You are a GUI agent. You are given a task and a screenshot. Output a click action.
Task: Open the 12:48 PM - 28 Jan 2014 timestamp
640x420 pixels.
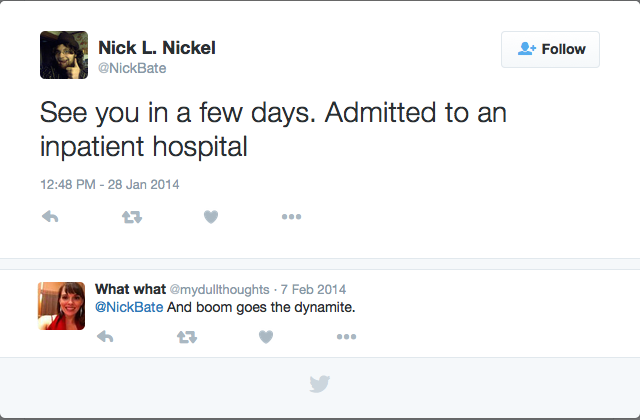click(x=110, y=184)
